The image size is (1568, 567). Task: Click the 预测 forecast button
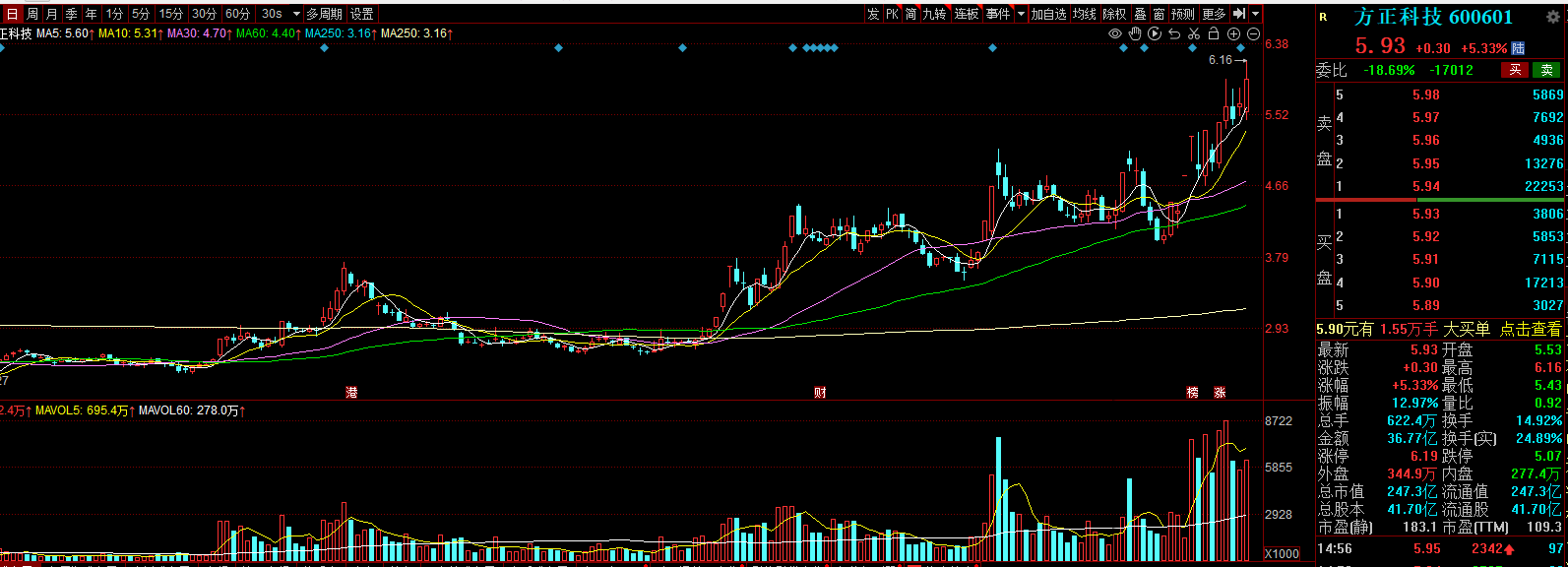(x=1184, y=14)
